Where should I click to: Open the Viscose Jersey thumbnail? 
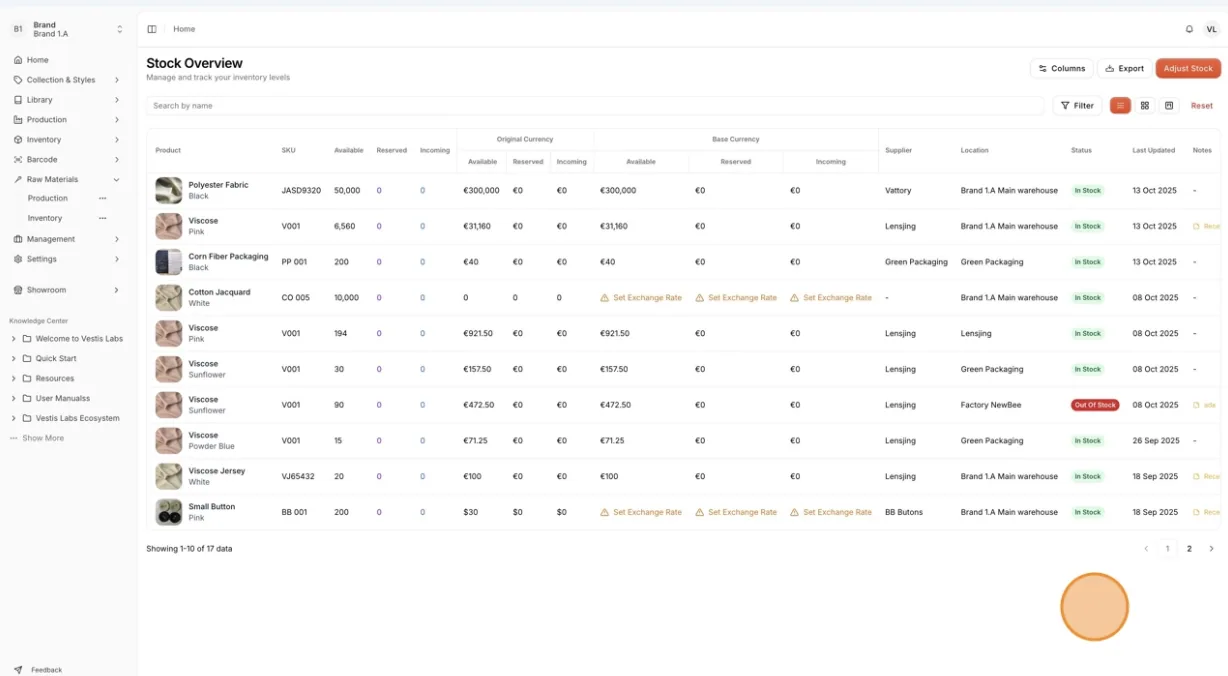coord(169,476)
